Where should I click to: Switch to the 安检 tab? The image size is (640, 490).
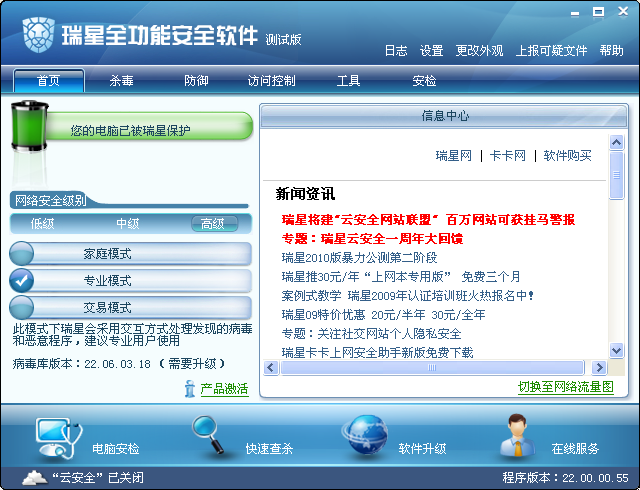(424, 80)
